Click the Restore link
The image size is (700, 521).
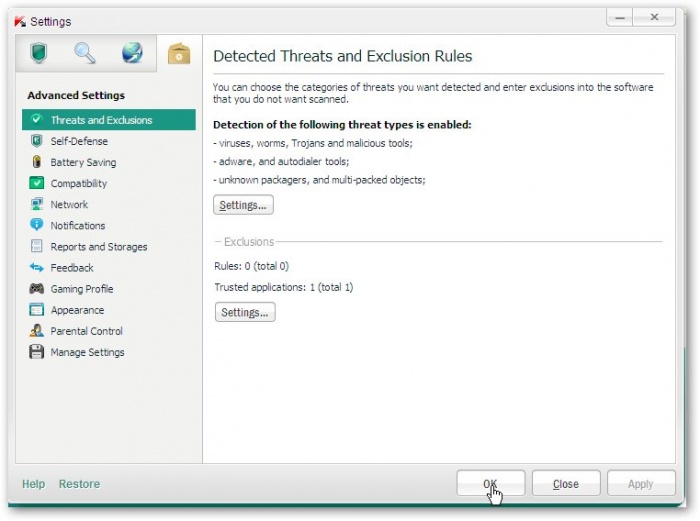(x=79, y=483)
